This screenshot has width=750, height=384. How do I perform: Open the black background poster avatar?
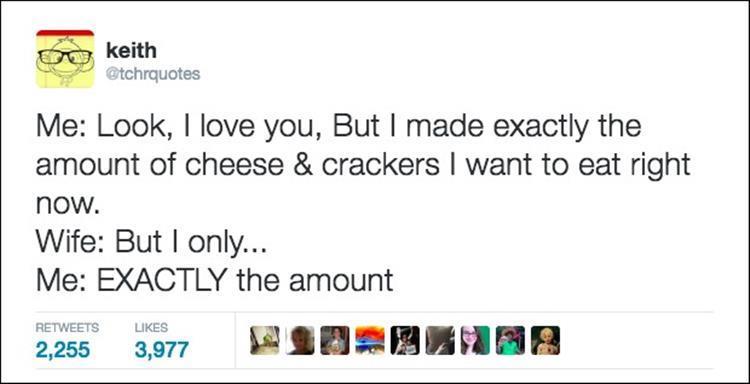point(405,340)
